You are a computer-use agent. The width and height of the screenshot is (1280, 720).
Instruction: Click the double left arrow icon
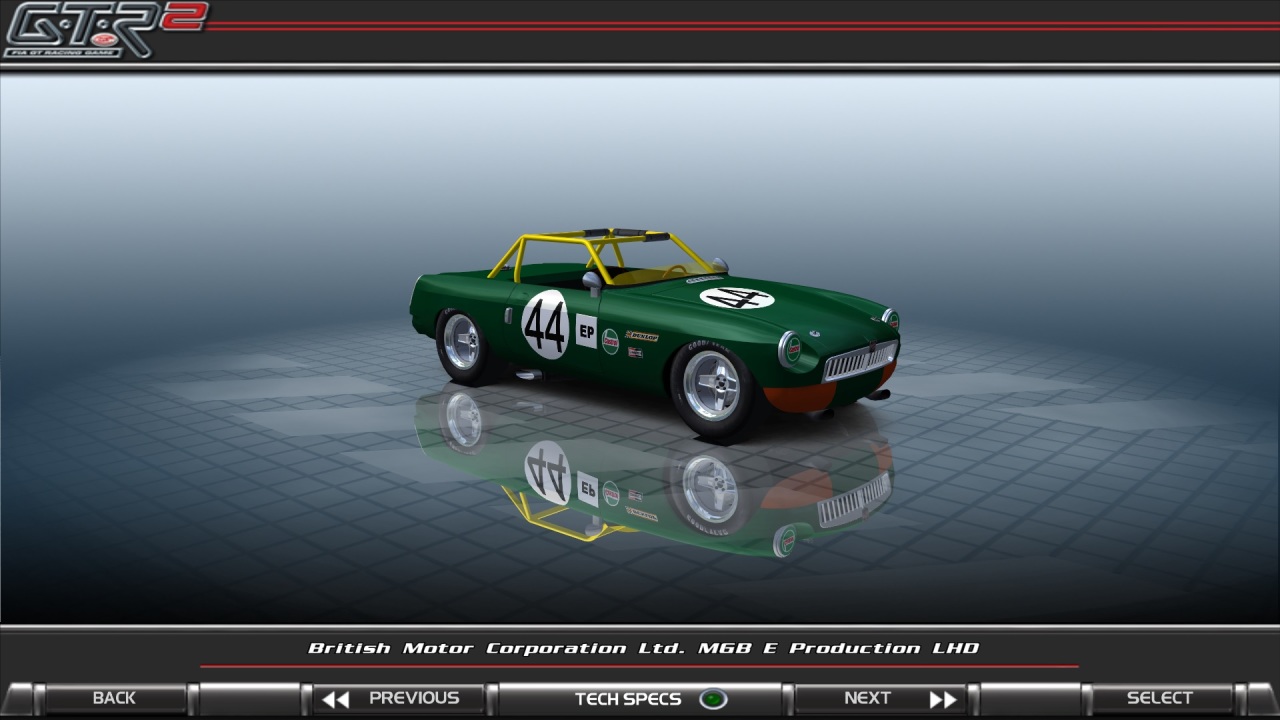tap(336, 699)
